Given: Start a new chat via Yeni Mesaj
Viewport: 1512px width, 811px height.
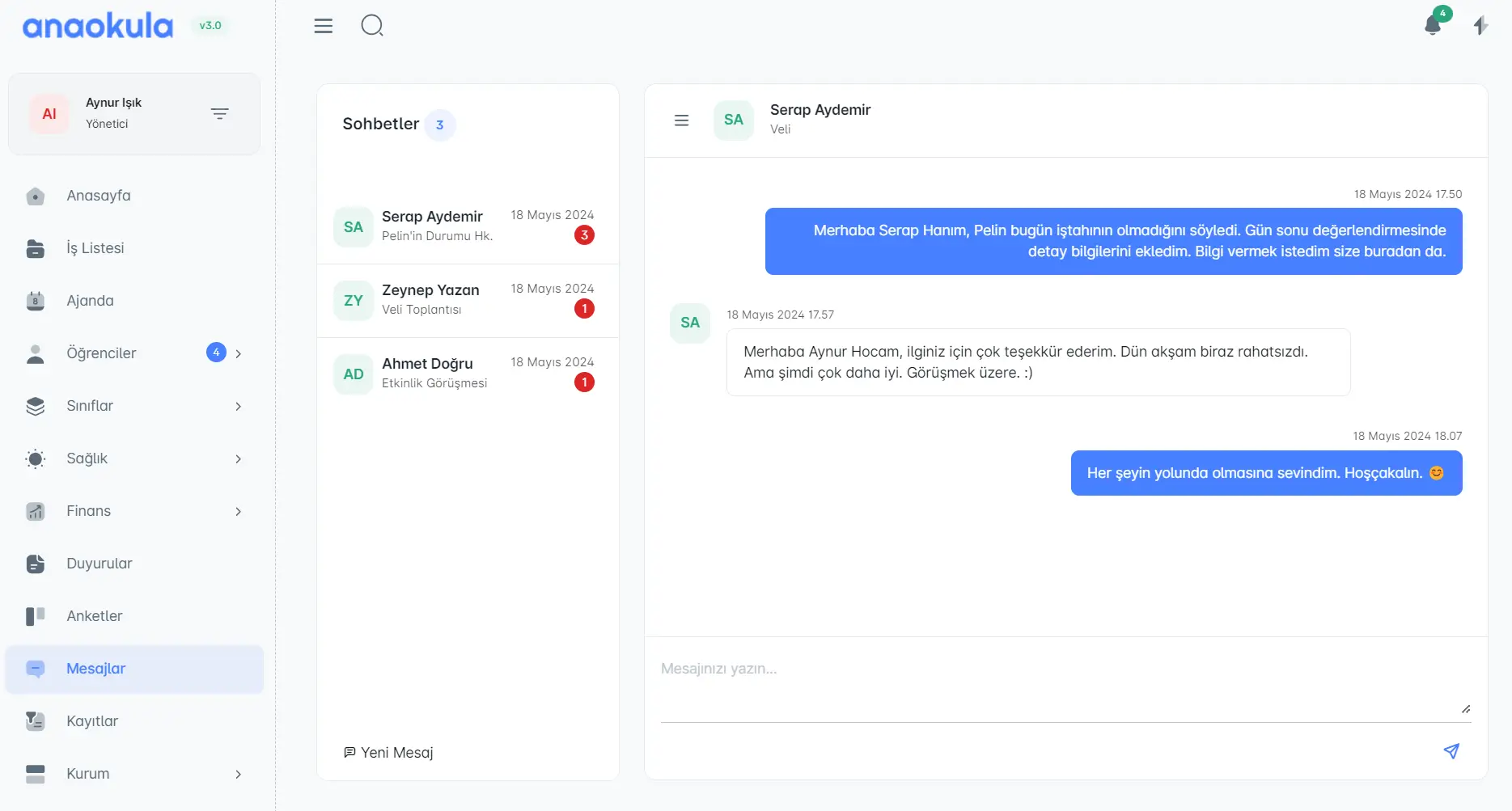Looking at the screenshot, I should pyautogui.click(x=388, y=753).
